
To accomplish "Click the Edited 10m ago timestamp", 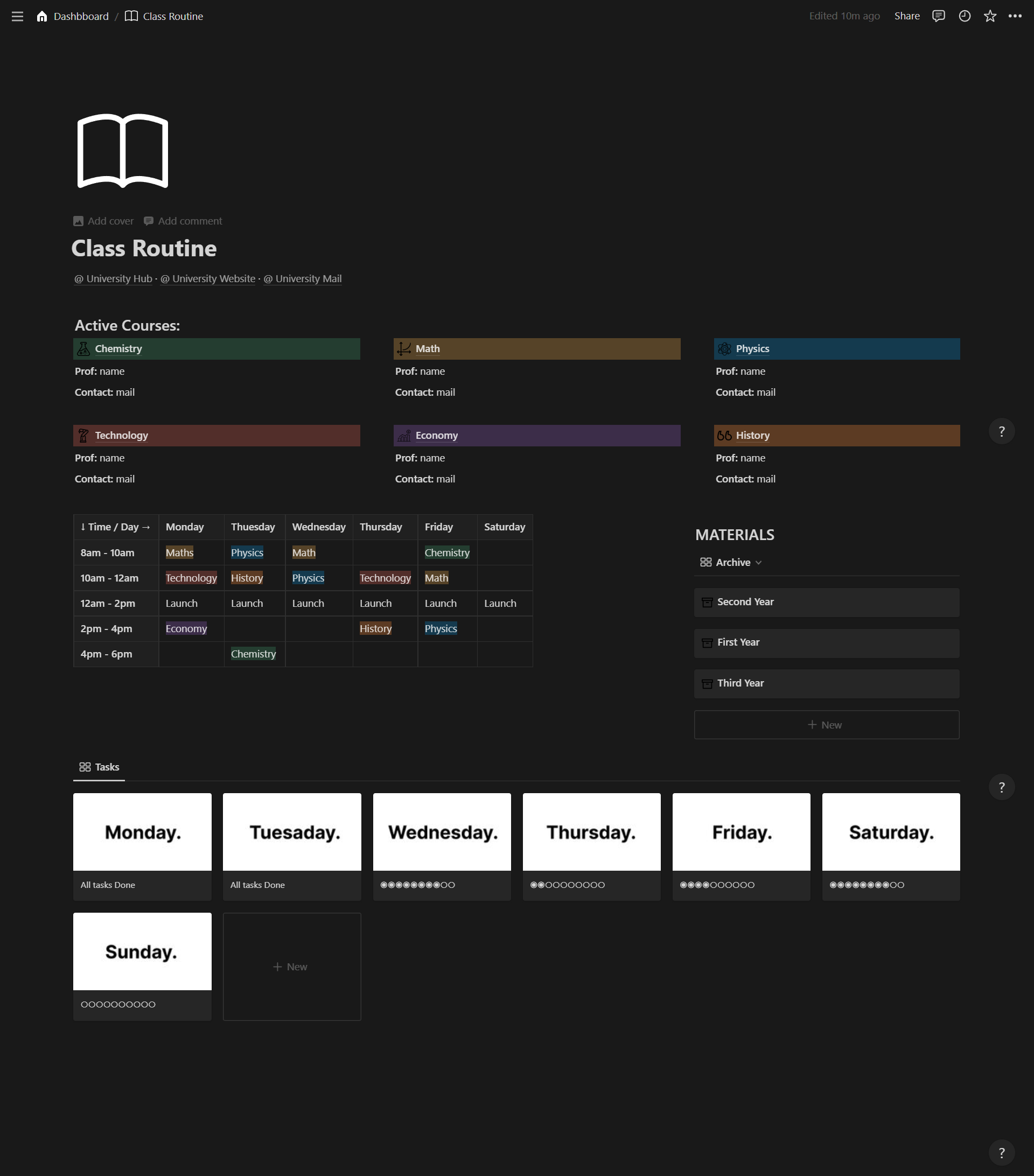I will click(844, 16).
